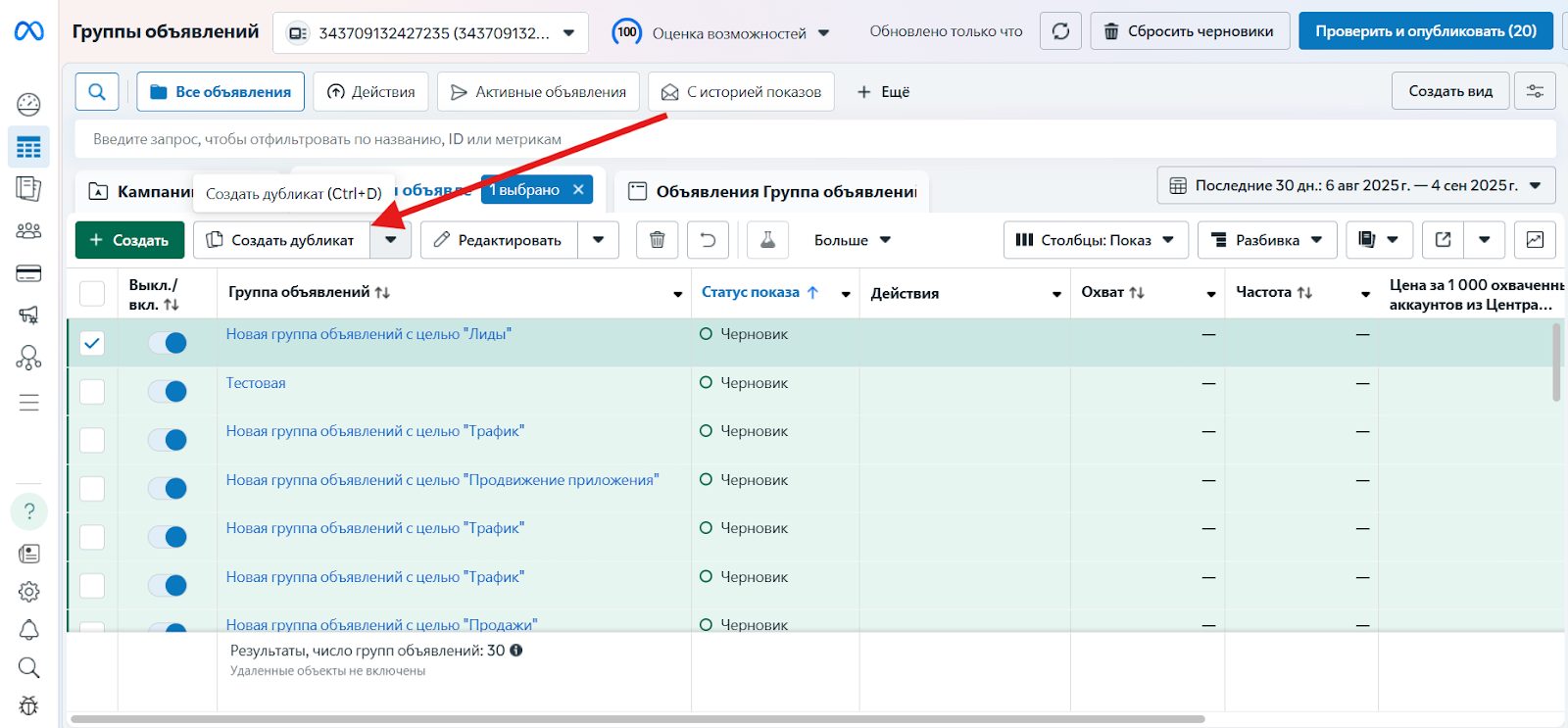
Task: Open Audiences icon in left sidebar
Action: point(29,231)
